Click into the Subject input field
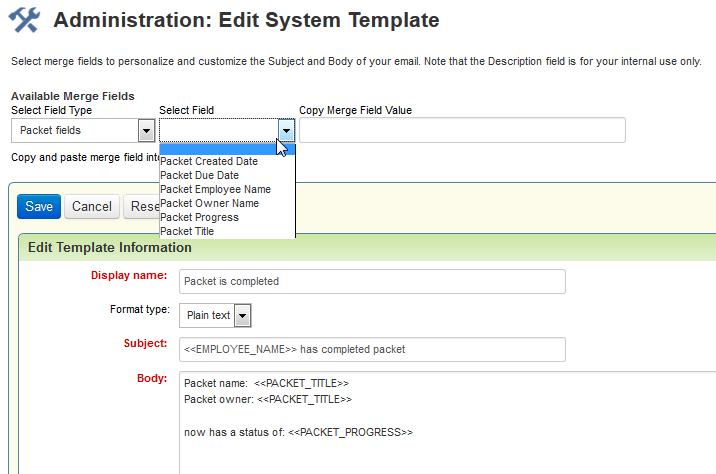Image resolution: width=716 pixels, height=474 pixels. 372,349
